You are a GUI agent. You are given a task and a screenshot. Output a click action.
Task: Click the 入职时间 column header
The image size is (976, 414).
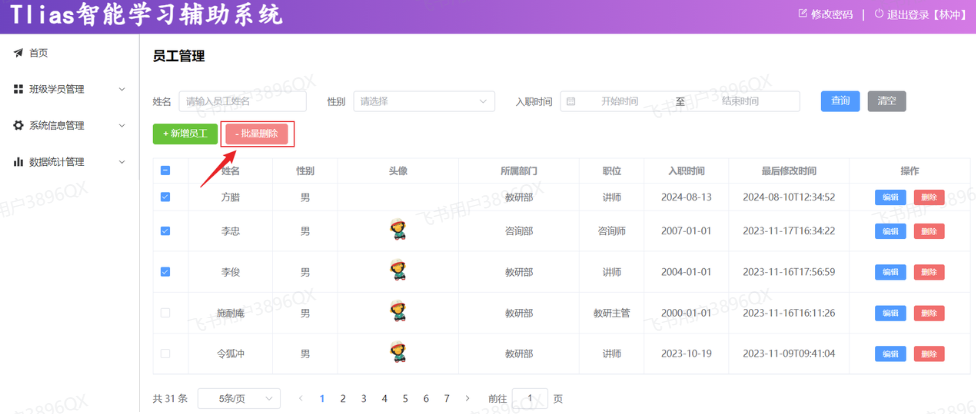[x=687, y=171]
